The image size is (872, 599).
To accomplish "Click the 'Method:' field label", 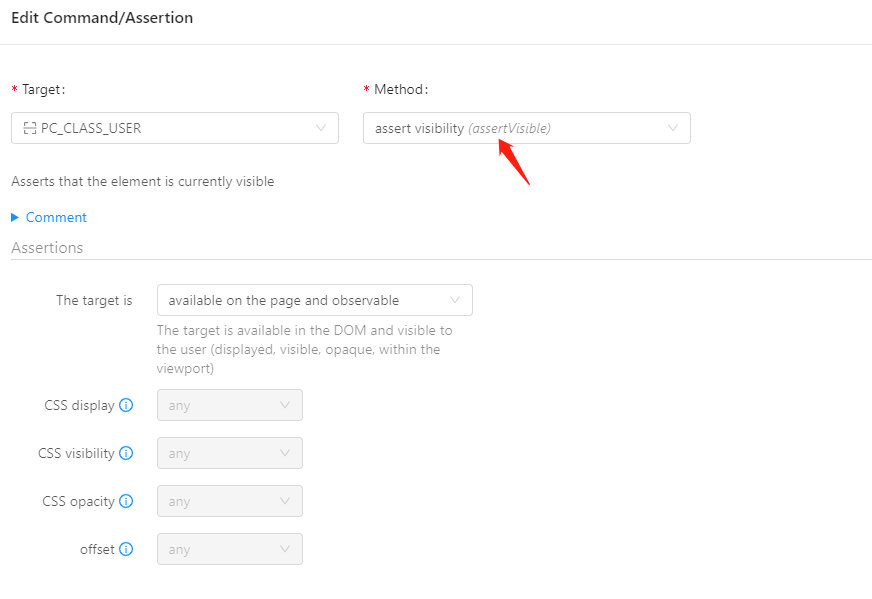I will tap(400, 90).
